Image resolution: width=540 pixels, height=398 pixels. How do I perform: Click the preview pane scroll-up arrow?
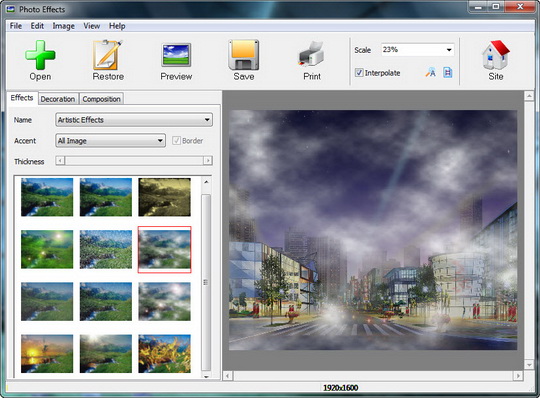pos(529,96)
